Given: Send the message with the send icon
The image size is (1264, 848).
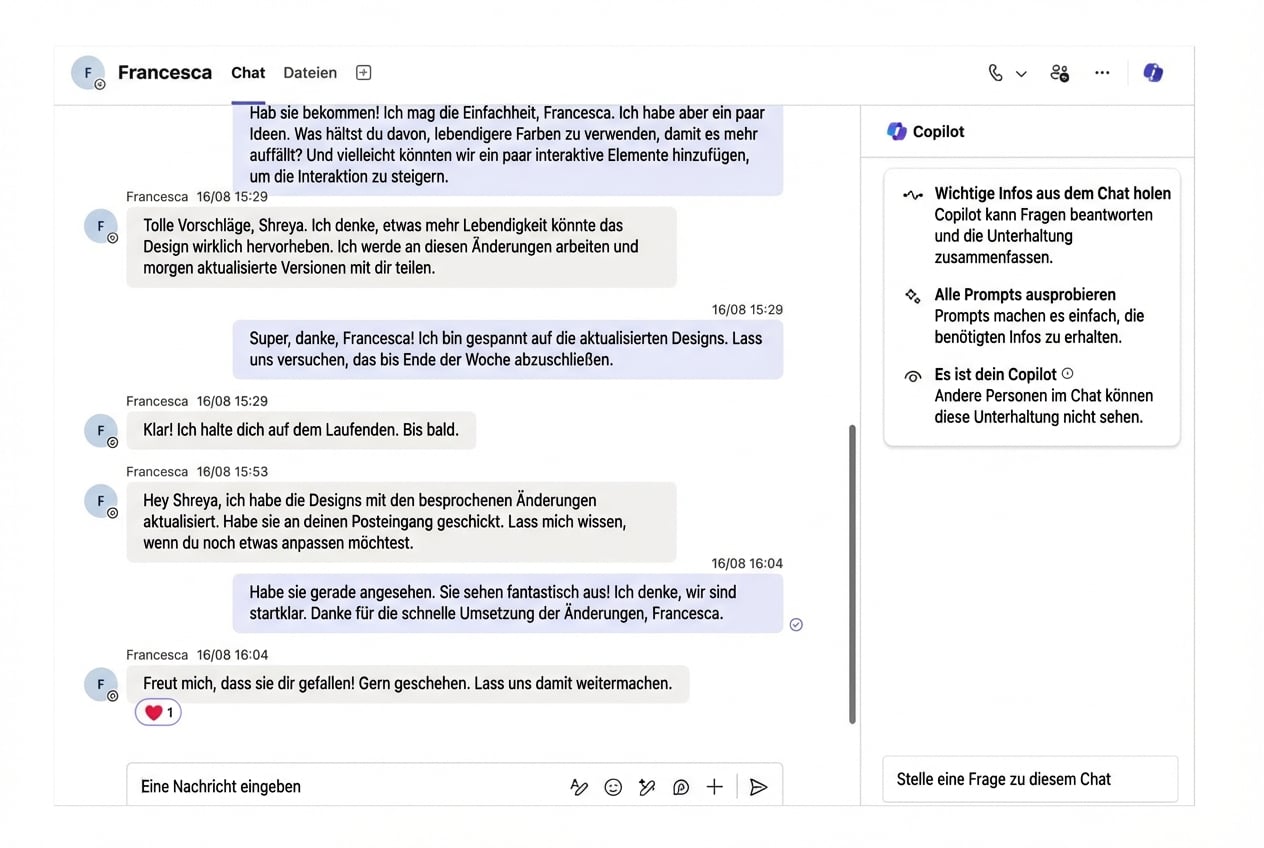Looking at the screenshot, I should 758,787.
